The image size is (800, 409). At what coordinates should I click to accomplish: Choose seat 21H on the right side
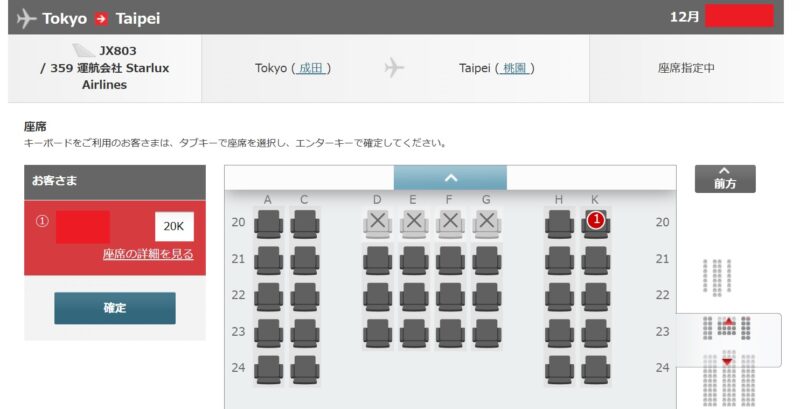point(559,261)
